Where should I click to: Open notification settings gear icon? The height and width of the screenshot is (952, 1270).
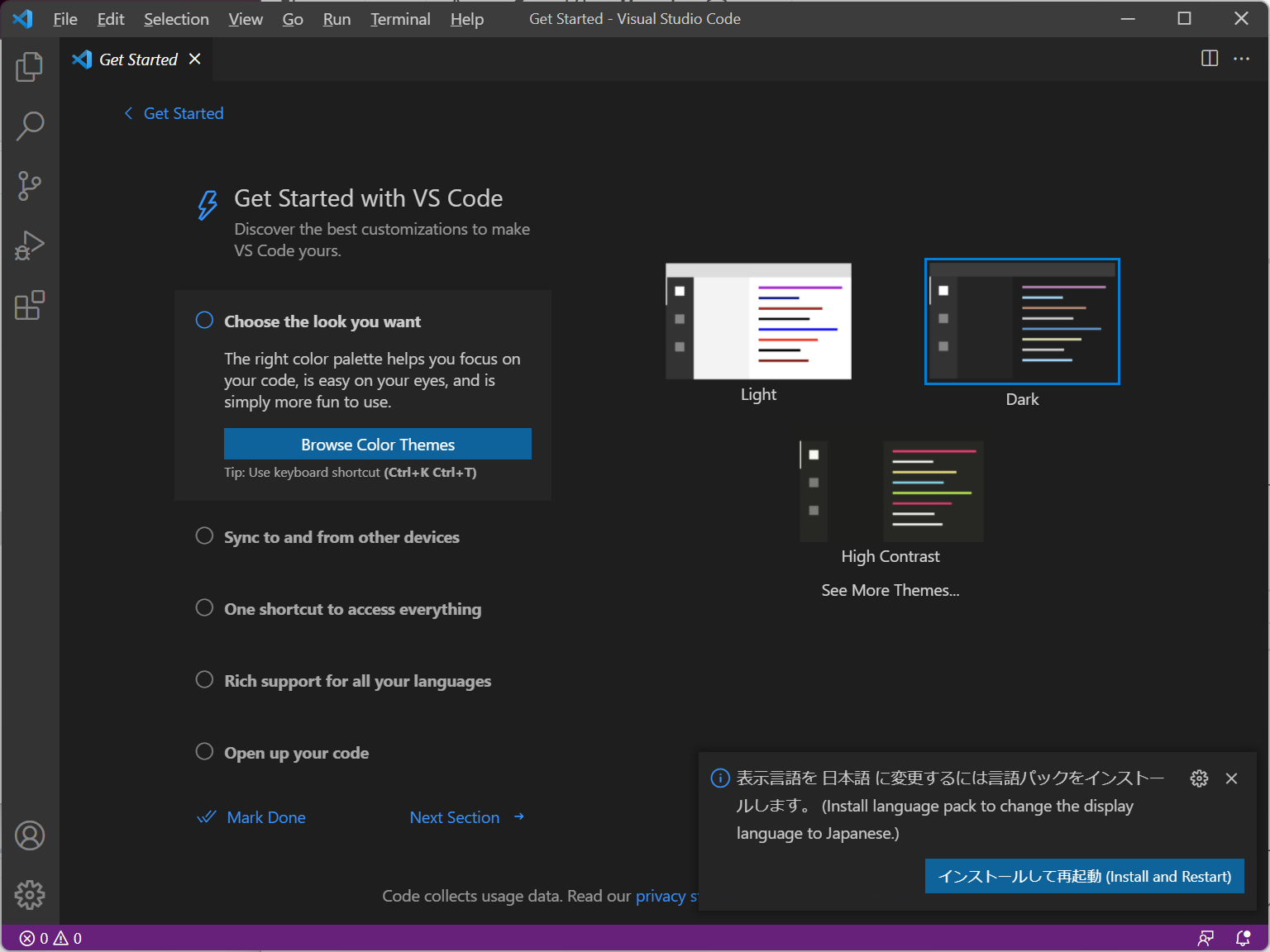click(x=1199, y=778)
